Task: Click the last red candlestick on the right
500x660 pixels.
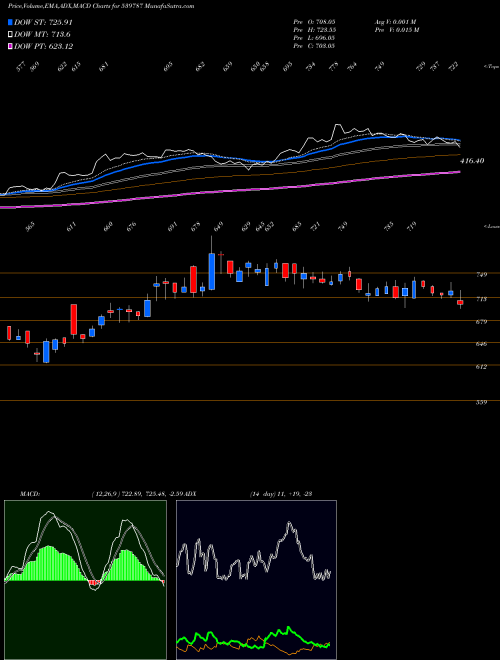Action: click(x=460, y=303)
